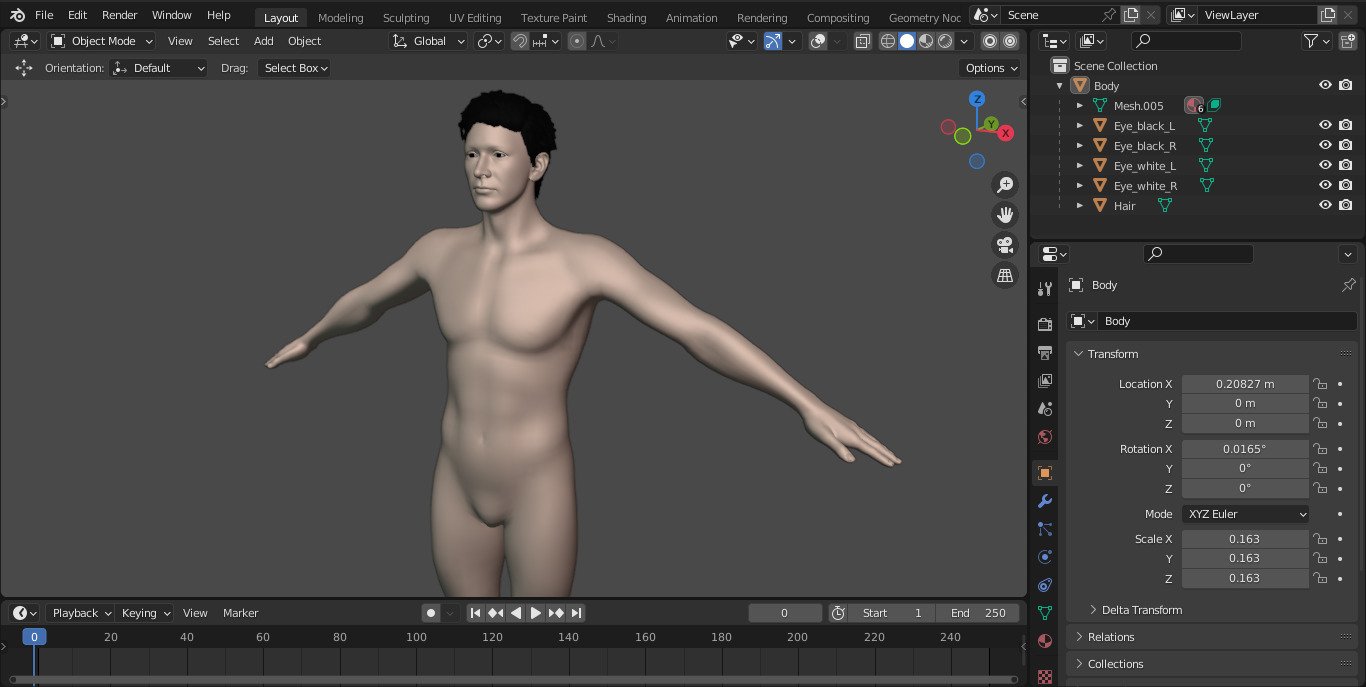Screen dimensions: 1366x687
Task: Hide the Body object in viewport
Action: coord(1325,85)
